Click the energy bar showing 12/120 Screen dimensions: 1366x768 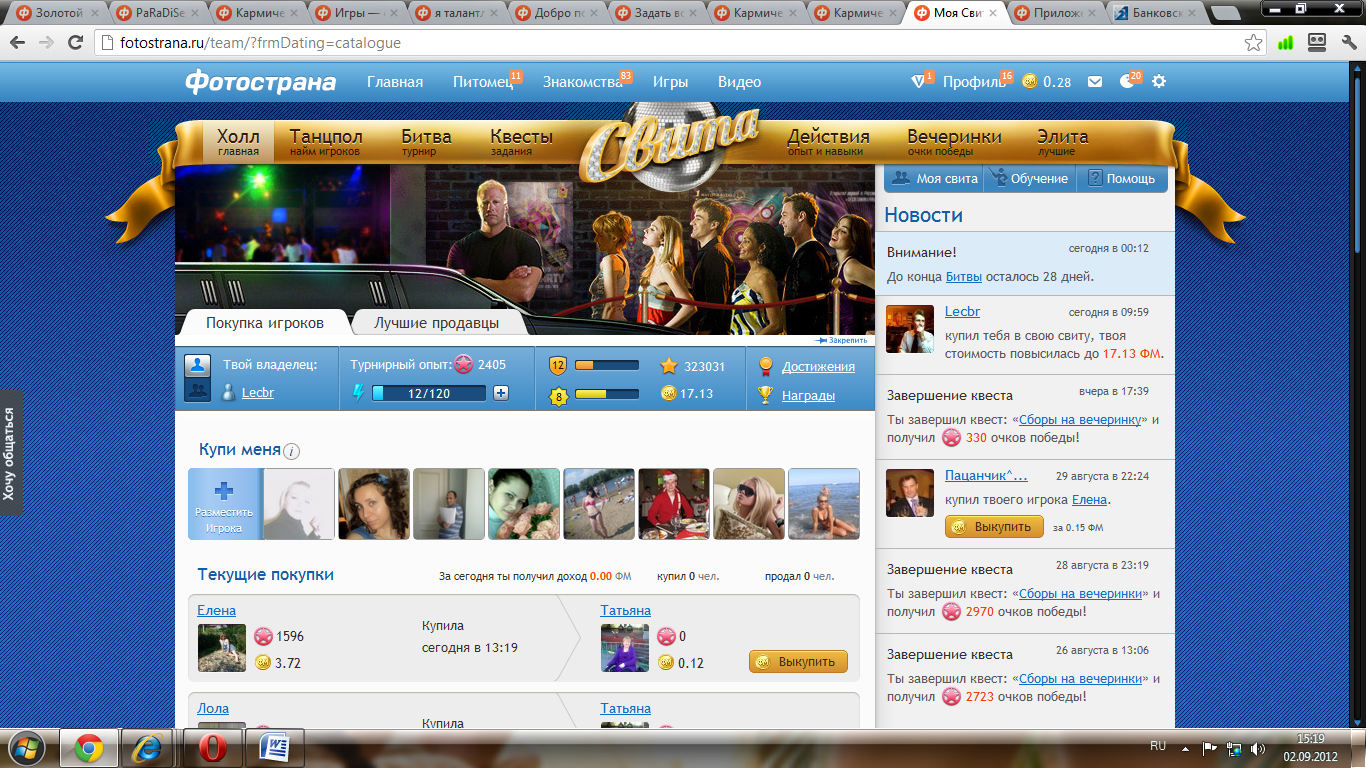coord(429,393)
